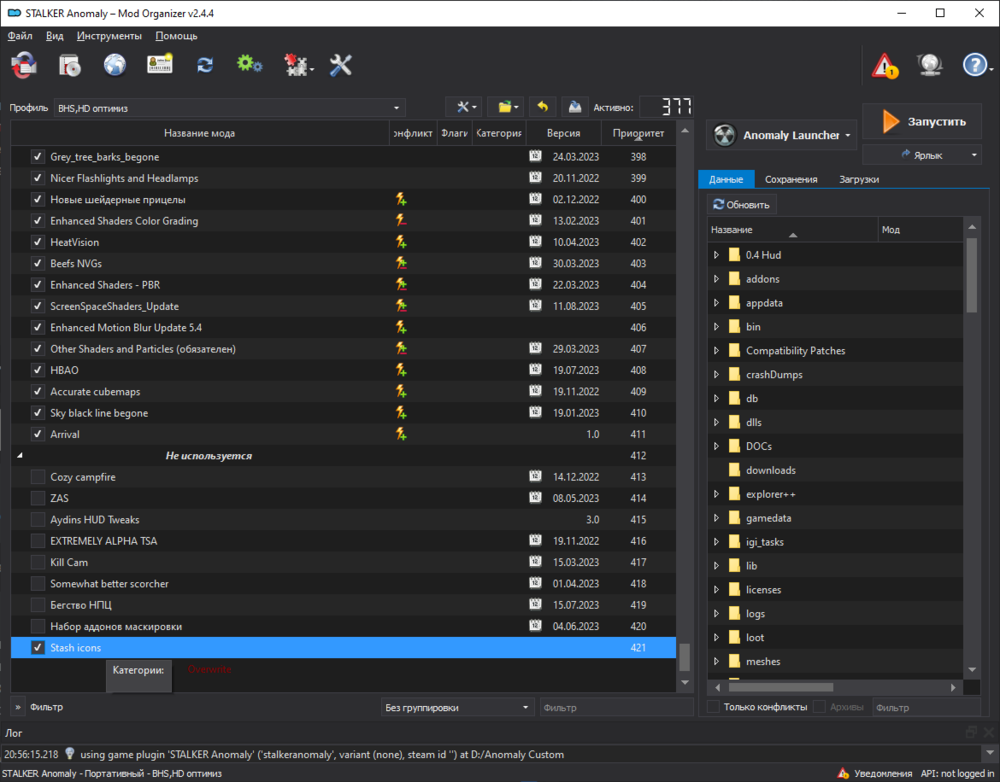1000x782 pixels.
Task: Click the mod list vertical scrollbar thumb
Action: [x=685, y=656]
